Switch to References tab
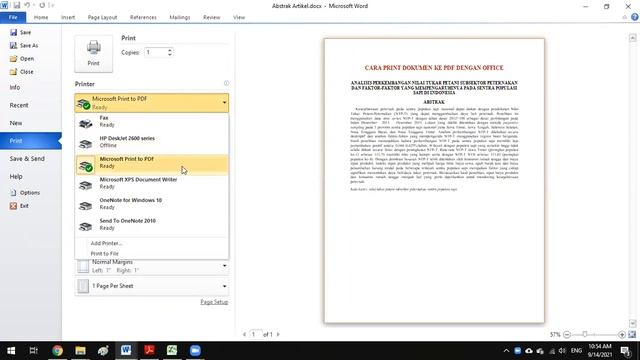This screenshot has height=360, width=640. tap(143, 17)
